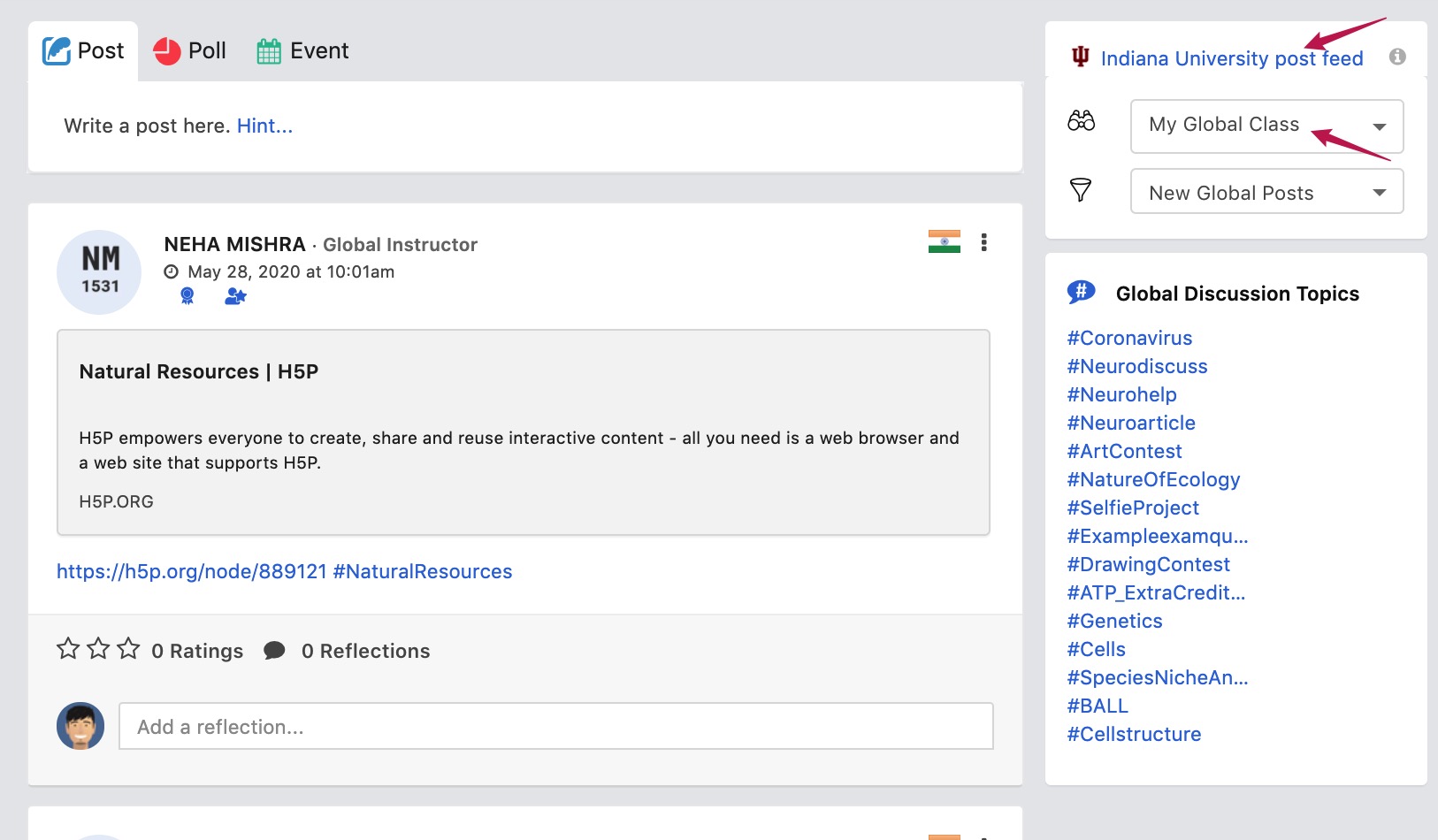
Task: Open NEHA MISHRA's profile name
Action: coord(234,244)
